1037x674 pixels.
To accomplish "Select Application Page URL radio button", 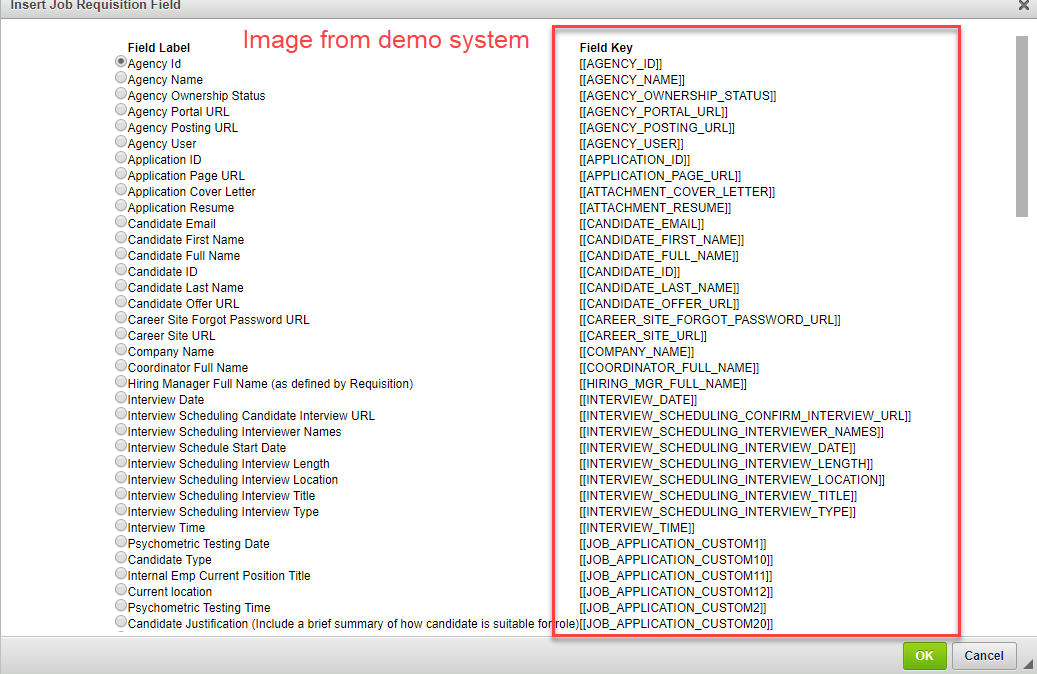I will (120, 173).
